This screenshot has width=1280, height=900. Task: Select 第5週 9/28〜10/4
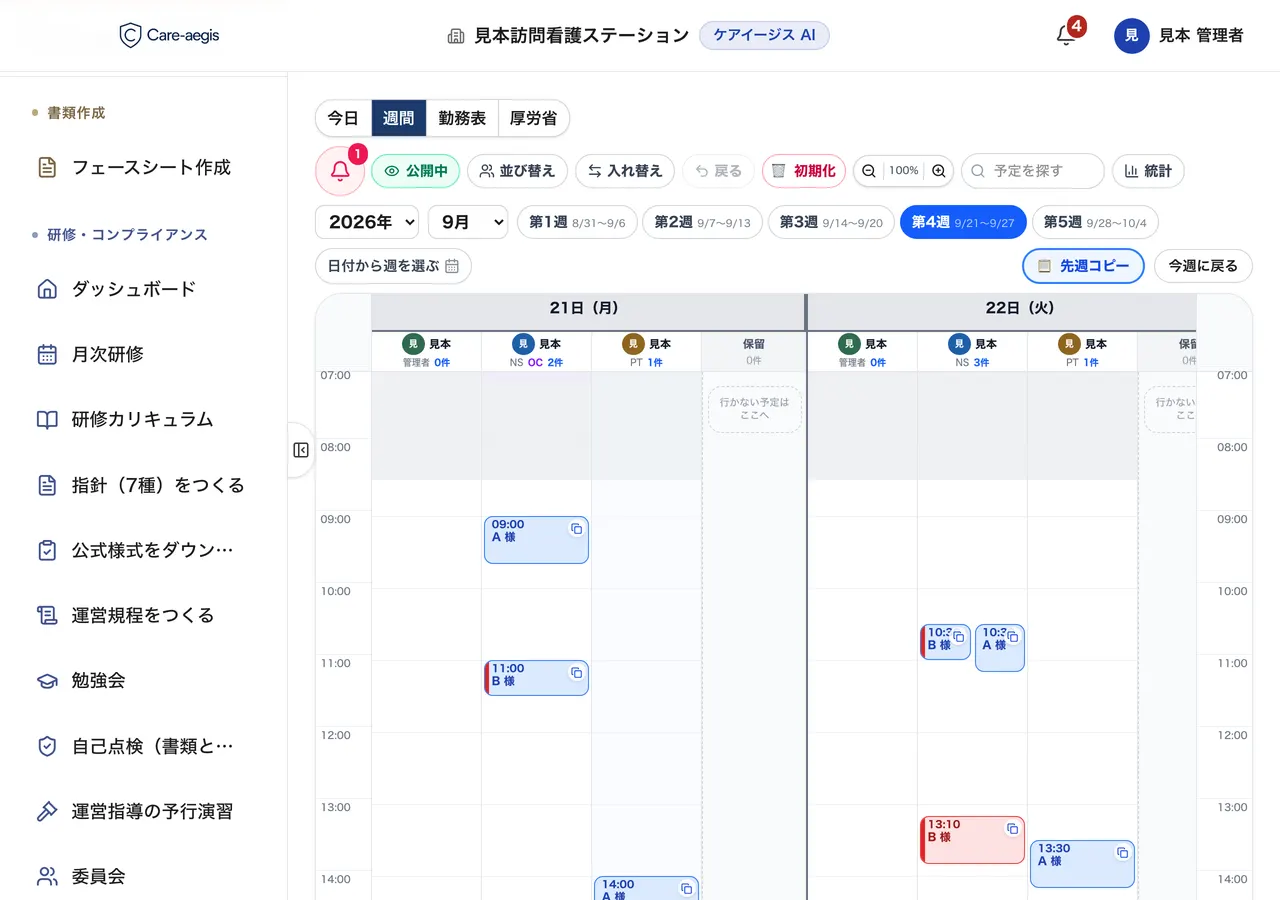pos(1095,222)
